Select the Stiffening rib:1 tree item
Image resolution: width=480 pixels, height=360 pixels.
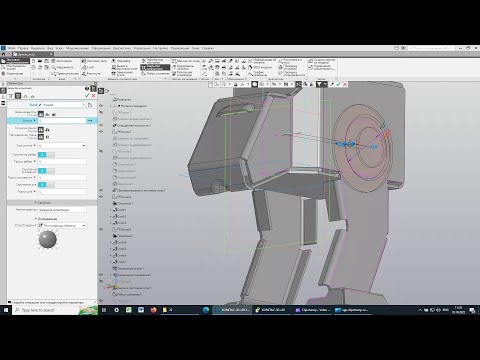(128, 294)
